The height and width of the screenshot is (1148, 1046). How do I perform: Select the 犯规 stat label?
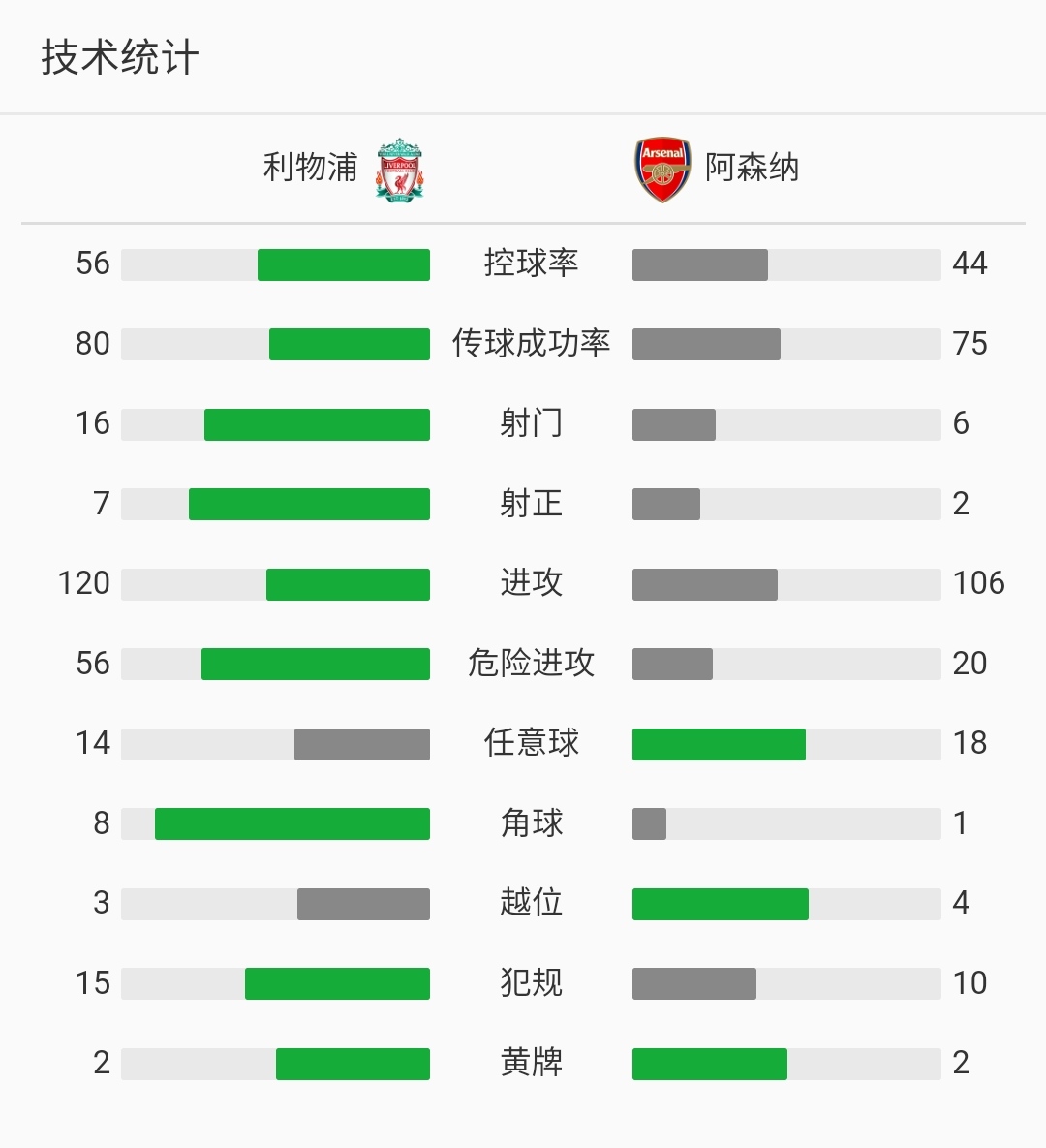click(x=531, y=983)
